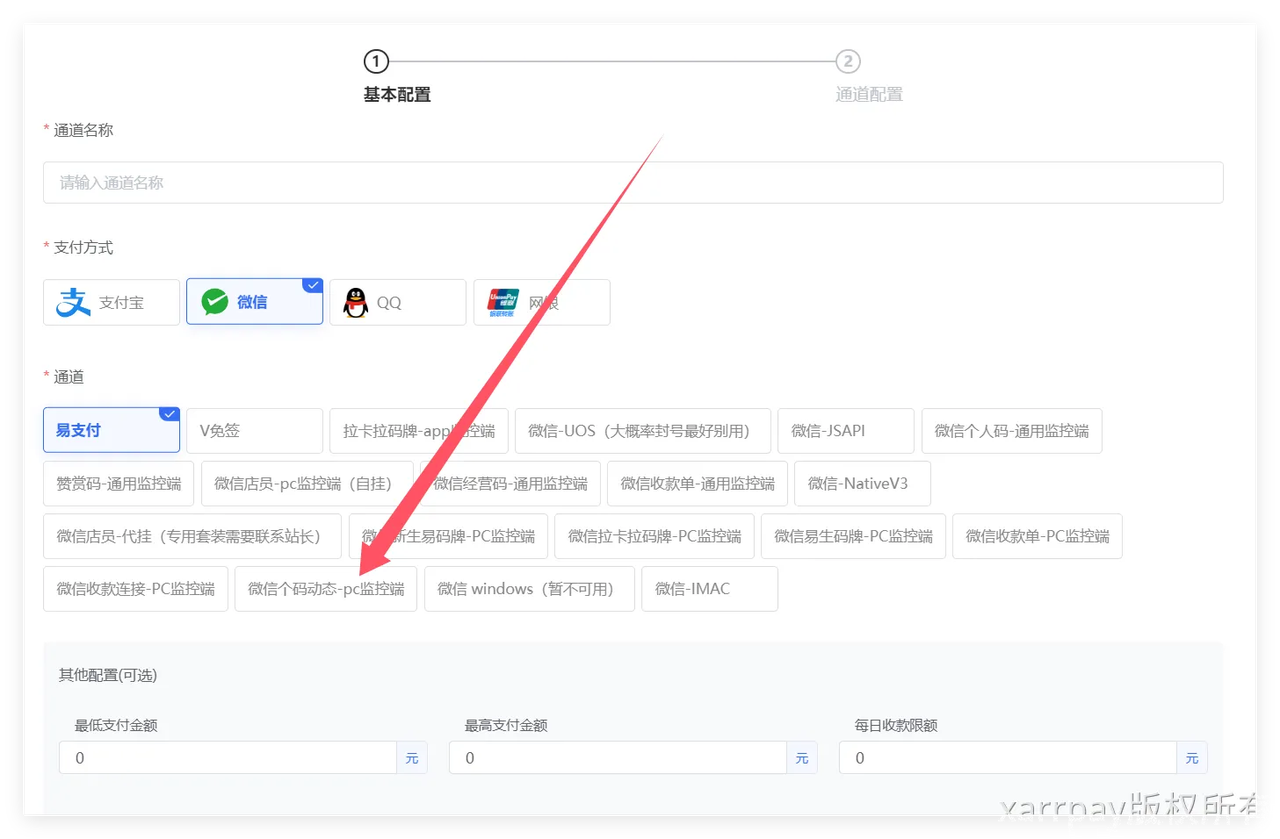This screenshot has width=1280, height=839.
Task: Pick the UnionPay (网银) payment method
Action: pyautogui.click(x=541, y=302)
